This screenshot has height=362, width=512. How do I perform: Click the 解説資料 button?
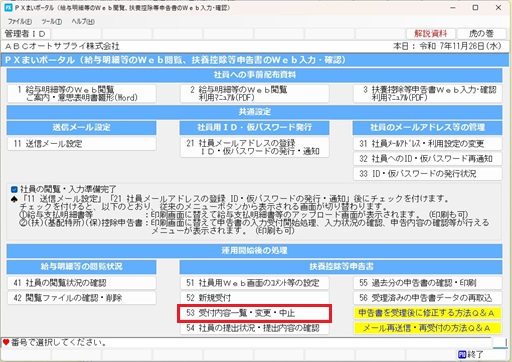[x=430, y=34]
